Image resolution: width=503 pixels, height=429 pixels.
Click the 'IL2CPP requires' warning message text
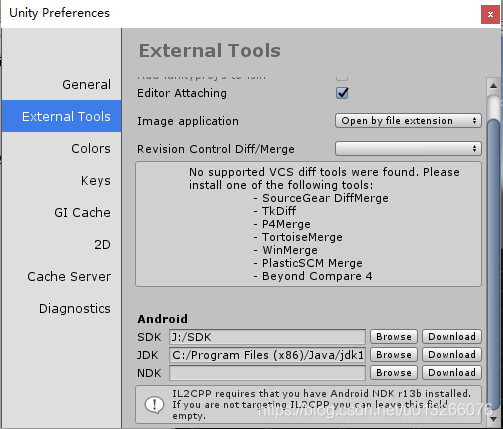click(x=321, y=405)
